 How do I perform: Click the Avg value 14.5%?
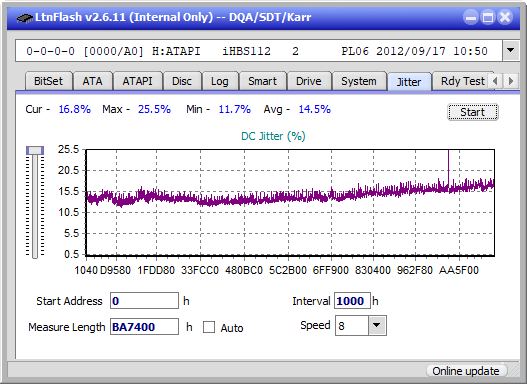click(315, 109)
